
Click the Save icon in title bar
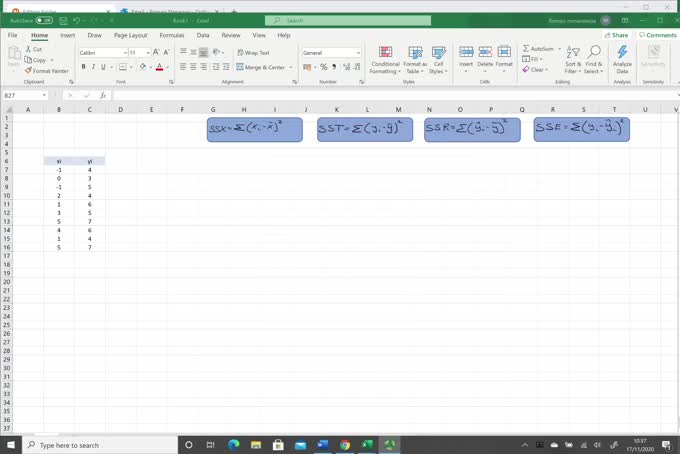pyautogui.click(x=62, y=20)
